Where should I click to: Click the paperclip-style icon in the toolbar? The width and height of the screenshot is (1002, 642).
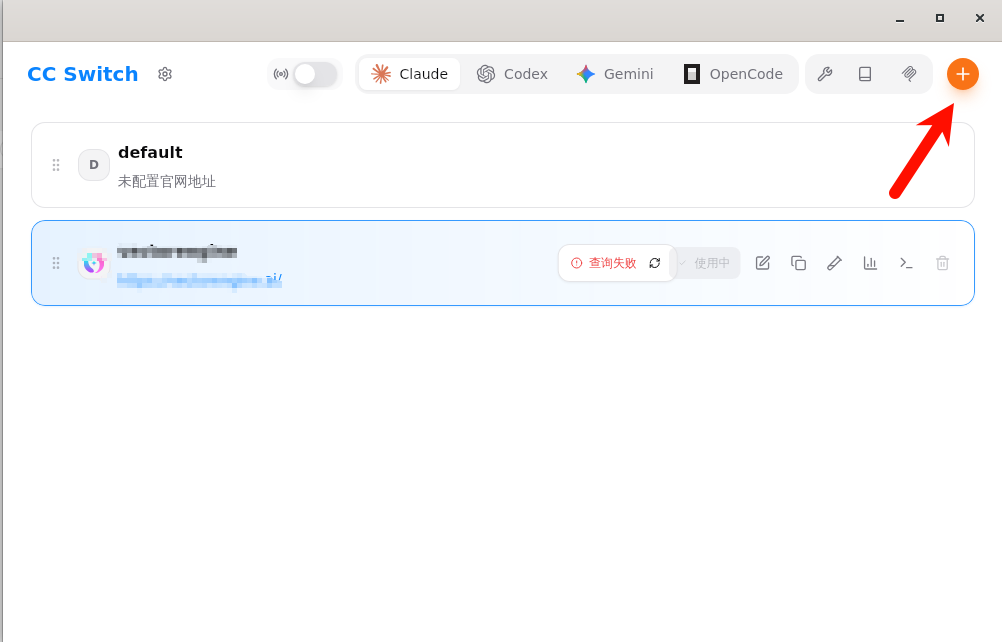[909, 74]
